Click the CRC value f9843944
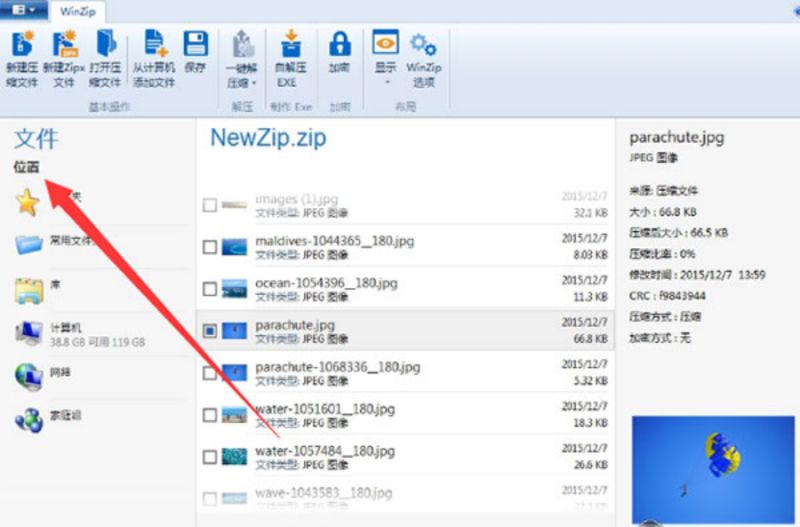 (683, 295)
